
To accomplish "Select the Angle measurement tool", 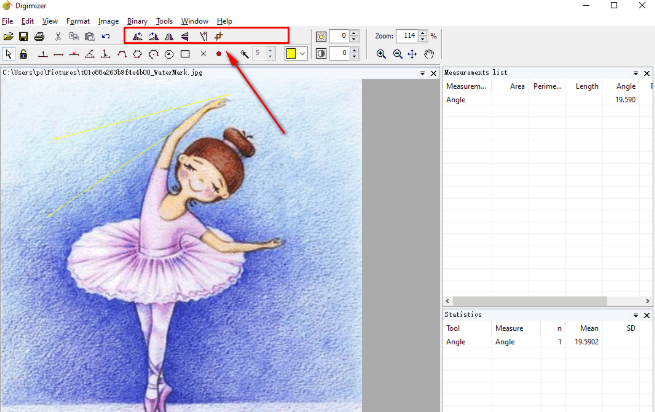I will pyautogui.click(x=90, y=54).
